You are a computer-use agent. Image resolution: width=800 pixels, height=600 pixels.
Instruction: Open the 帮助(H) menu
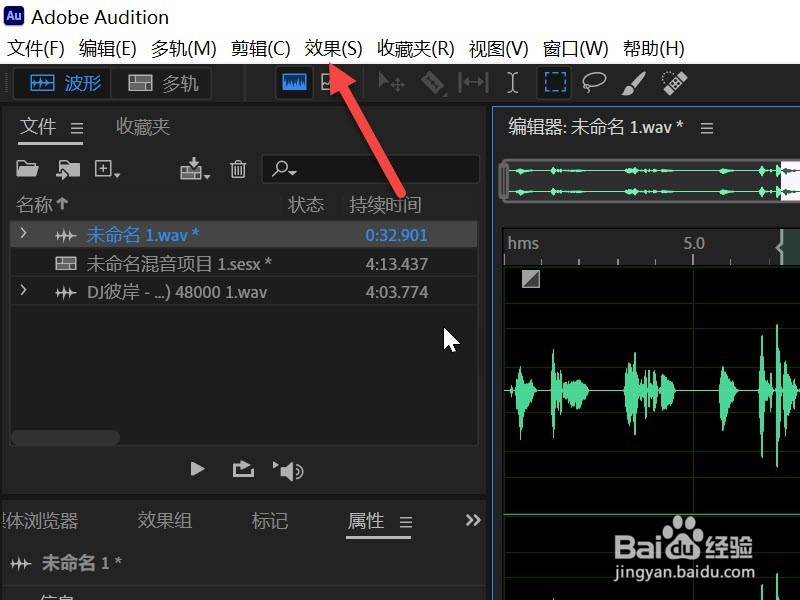pyautogui.click(x=654, y=48)
